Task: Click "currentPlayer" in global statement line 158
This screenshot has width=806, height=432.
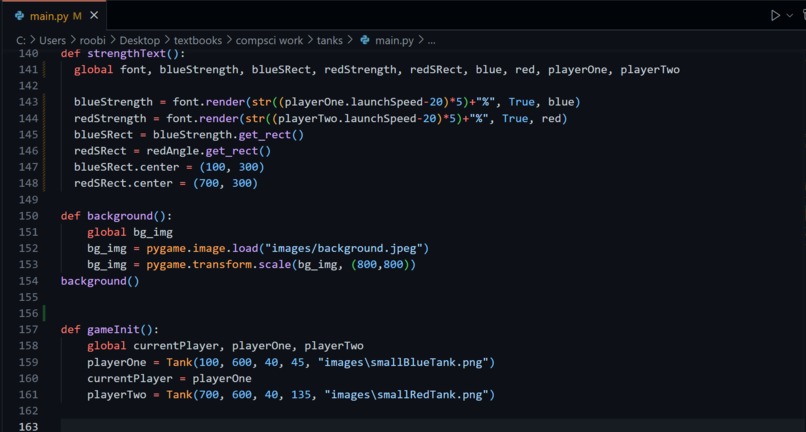Action: [176, 346]
